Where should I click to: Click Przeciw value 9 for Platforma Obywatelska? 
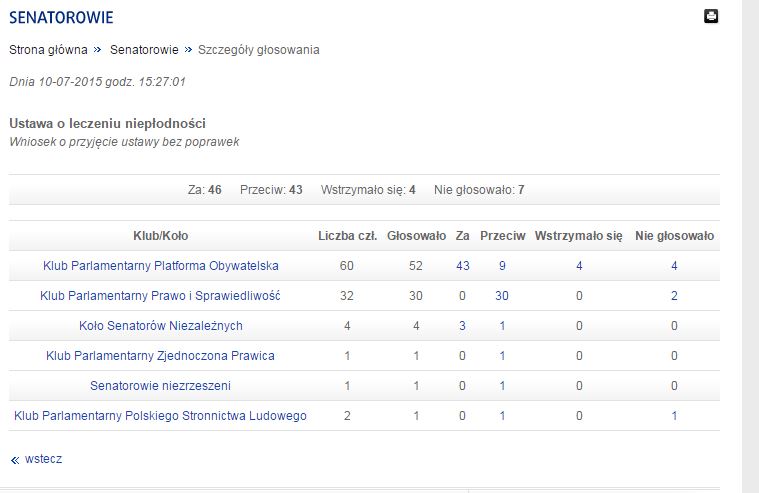coord(502,266)
